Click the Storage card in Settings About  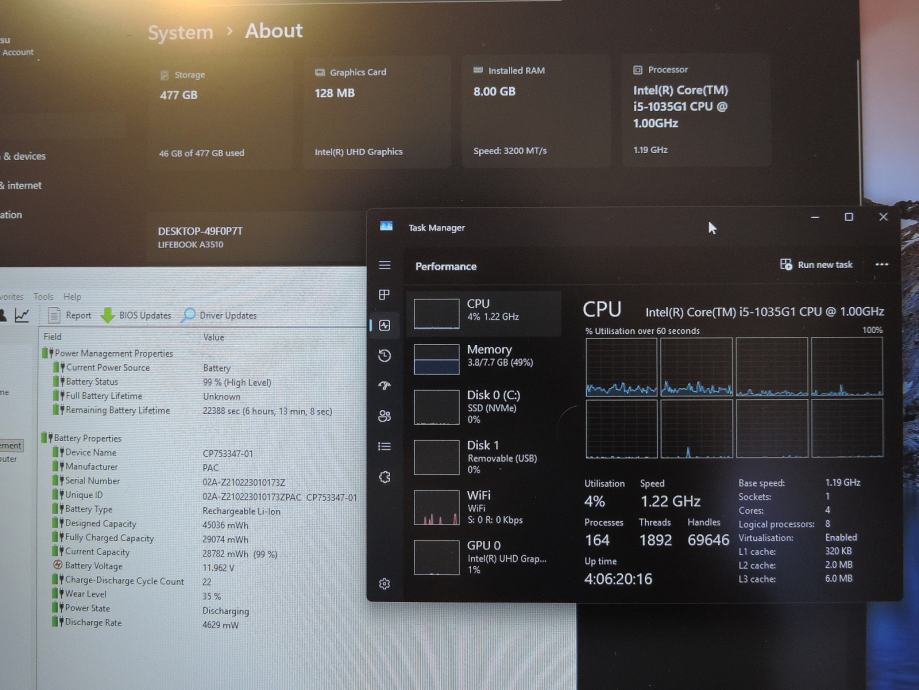click(x=219, y=113)
